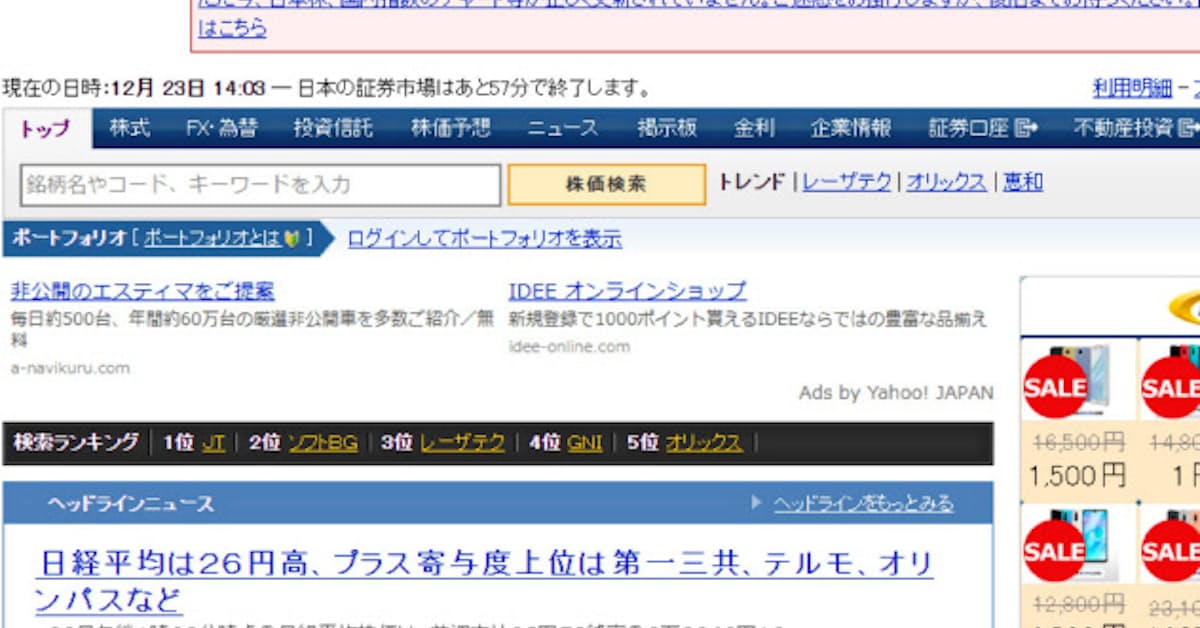Open trending link 恵和

click(1023, 182)
